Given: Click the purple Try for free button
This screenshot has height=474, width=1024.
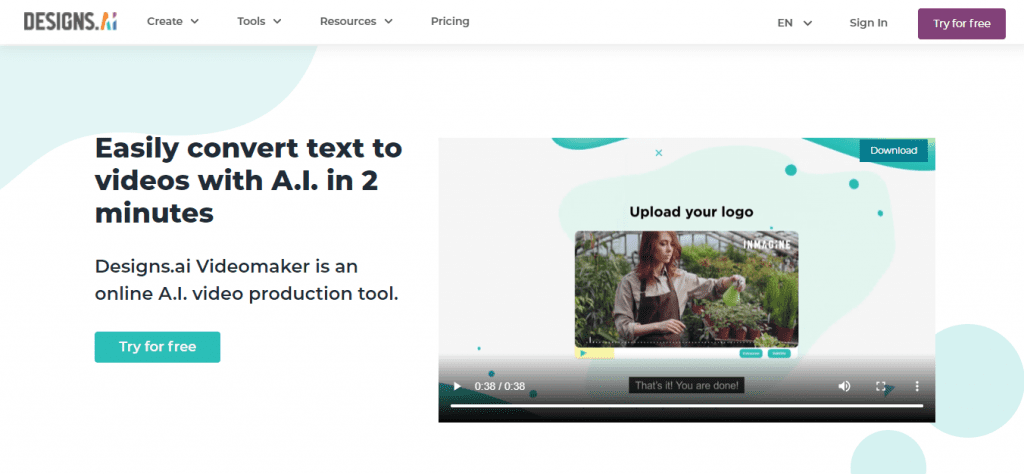Looking at the screenshot, I should pyautogui.click(x=961, y=24).
